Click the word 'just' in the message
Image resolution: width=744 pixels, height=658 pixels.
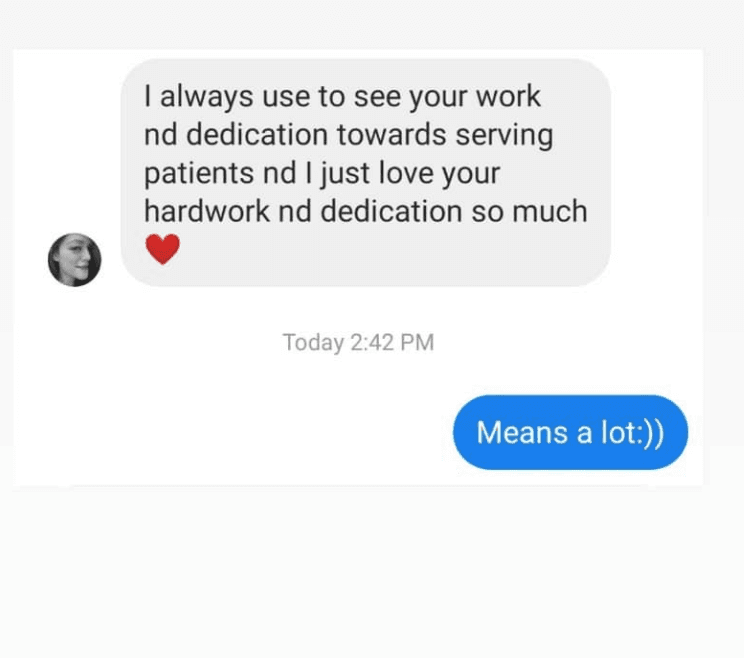pos(346,174)
